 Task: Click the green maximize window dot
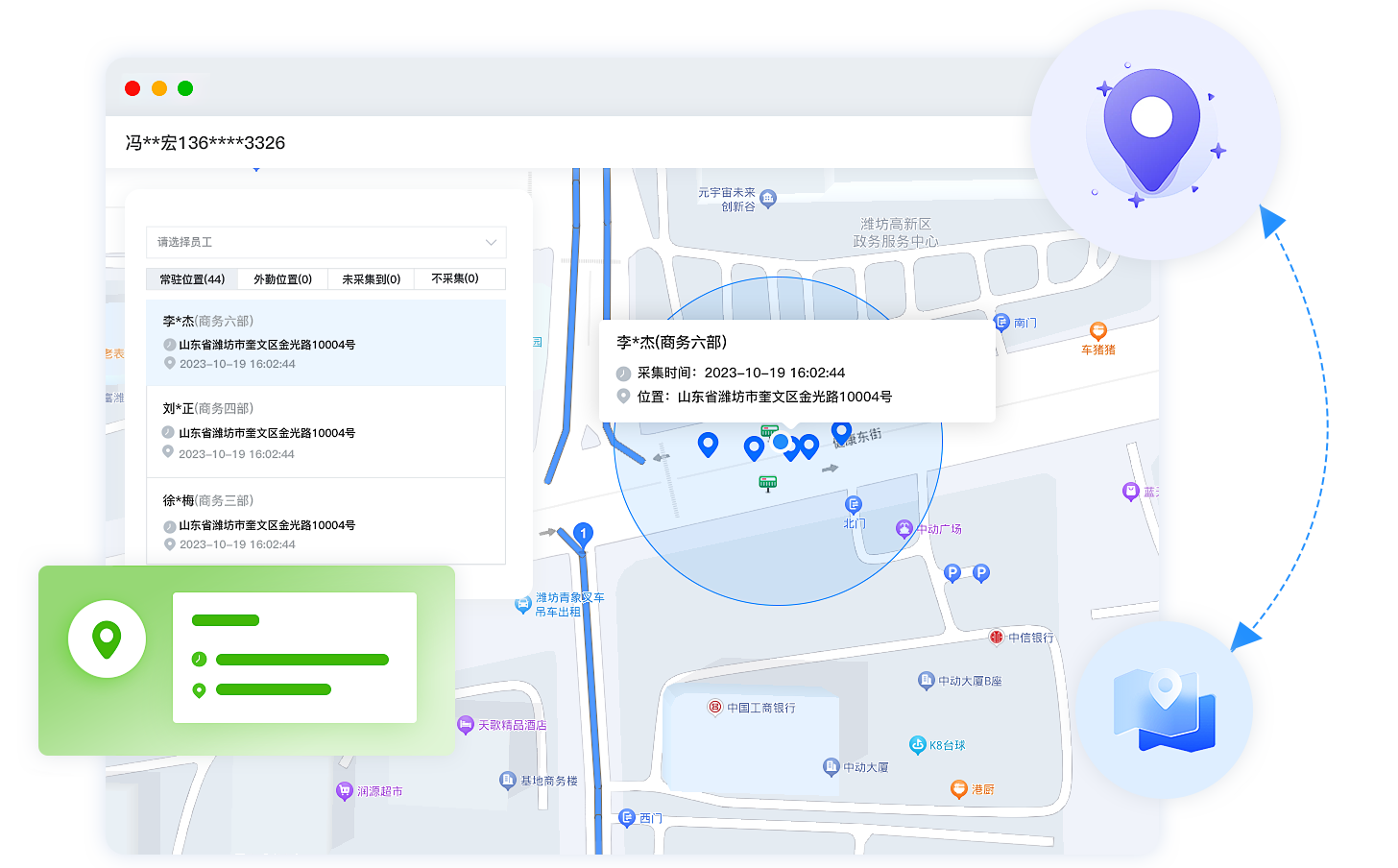click(x=185, y=88)
